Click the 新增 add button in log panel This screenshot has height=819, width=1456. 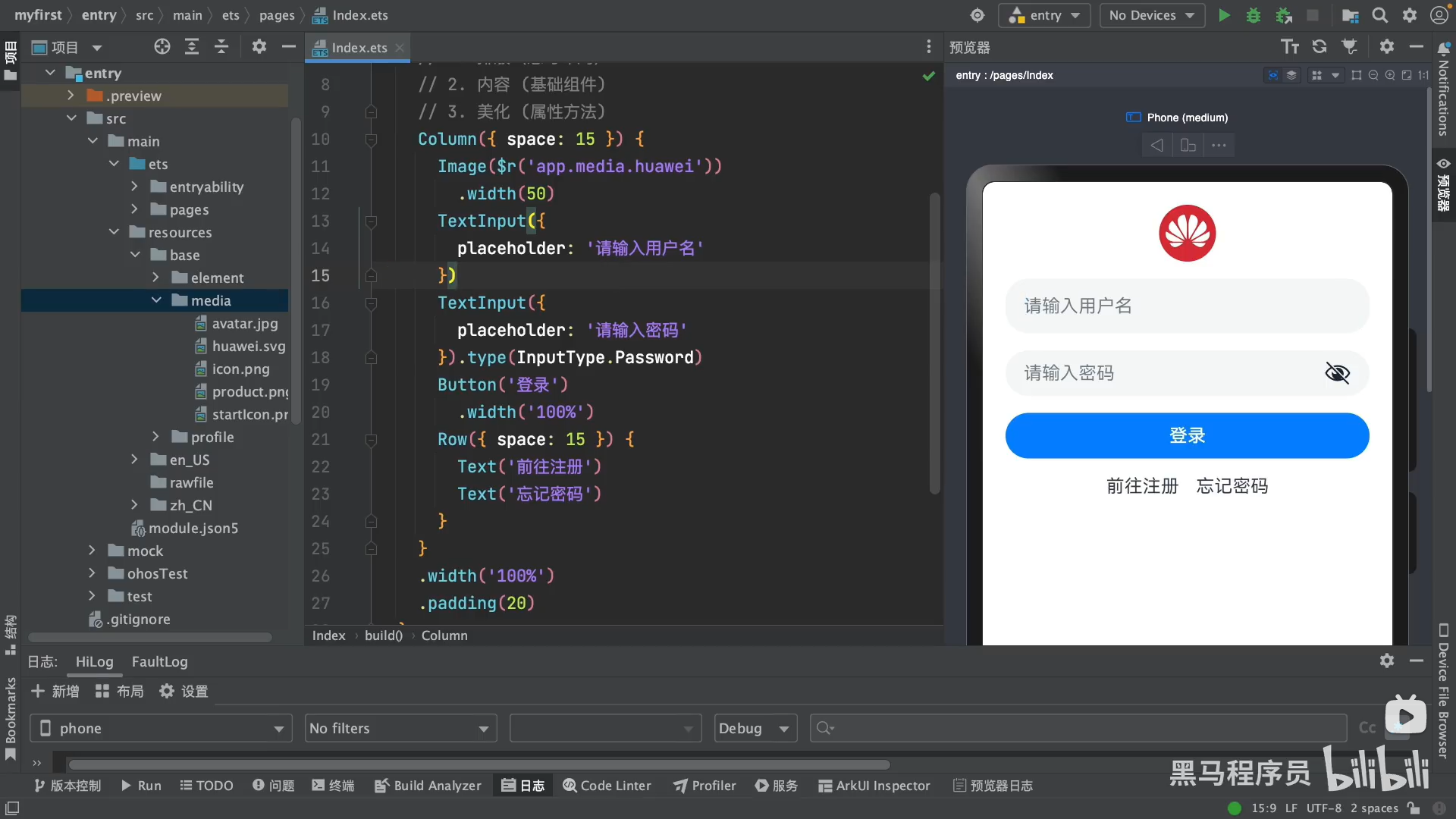(55, 691)
